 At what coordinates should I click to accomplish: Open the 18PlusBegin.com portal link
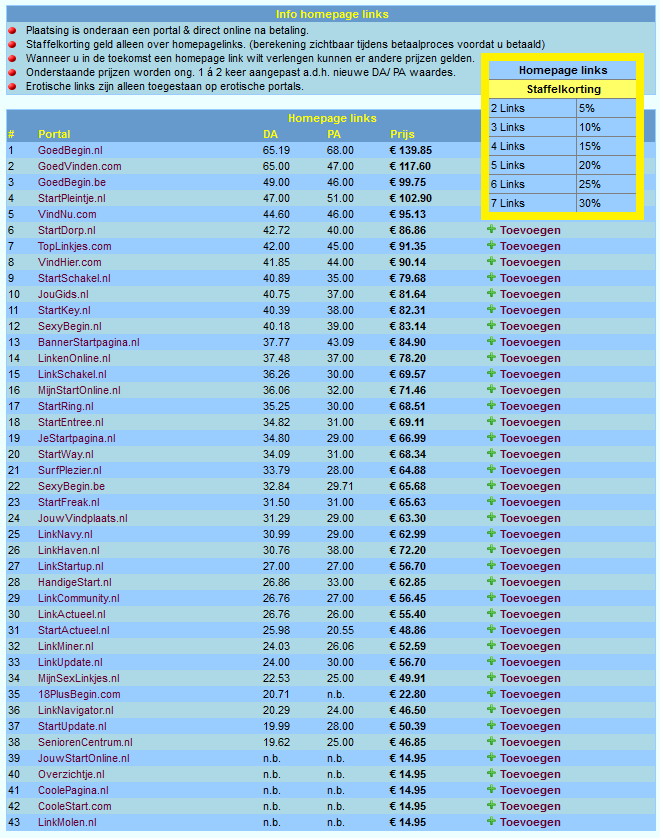79,694
